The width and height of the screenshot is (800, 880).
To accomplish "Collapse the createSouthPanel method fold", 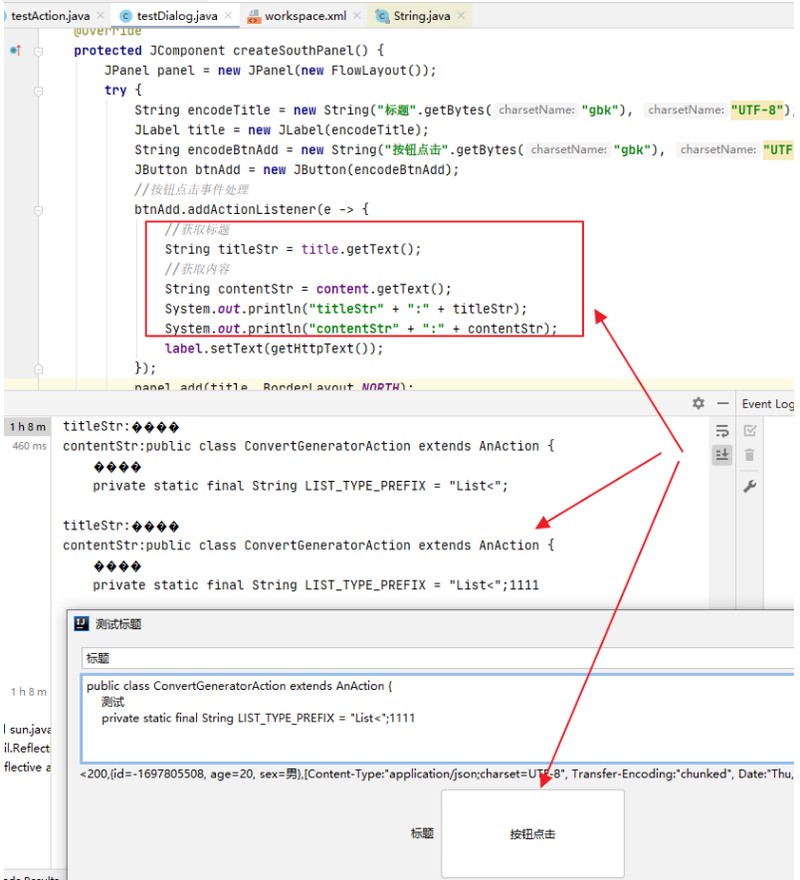I will pos(38,51).
